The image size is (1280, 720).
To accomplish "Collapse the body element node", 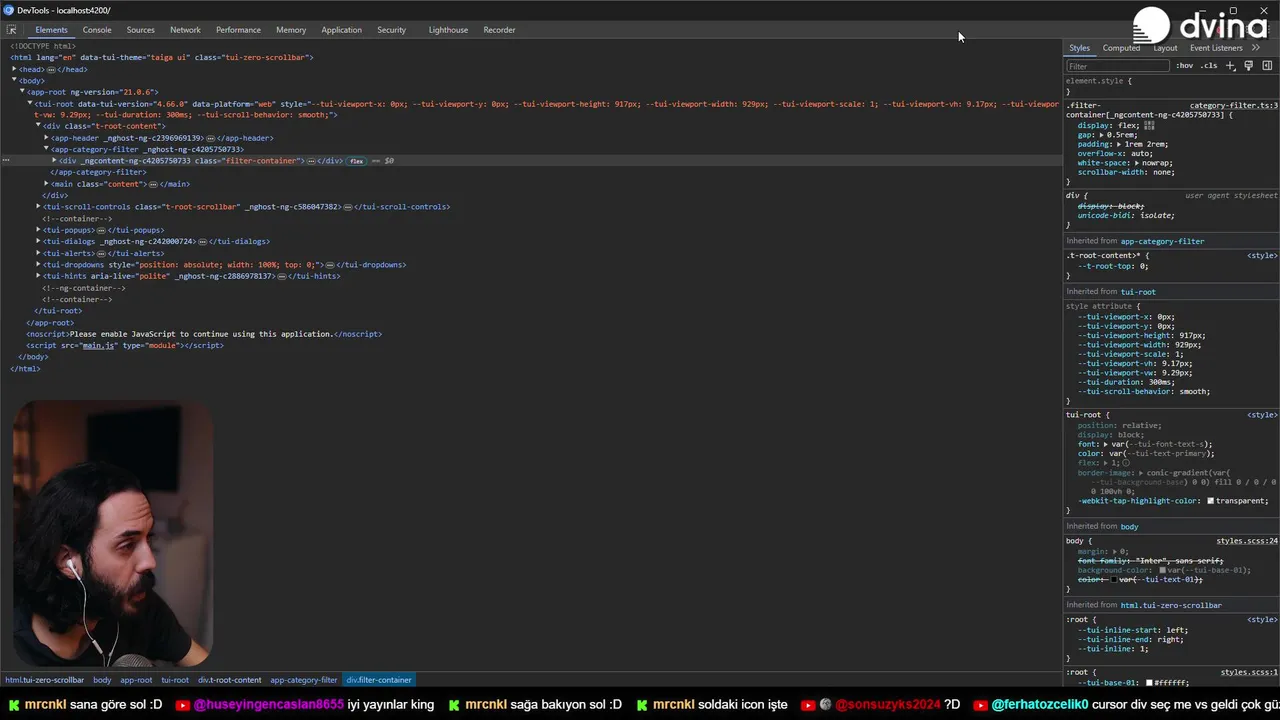I will pyautogui.click(x=14, y=80).
